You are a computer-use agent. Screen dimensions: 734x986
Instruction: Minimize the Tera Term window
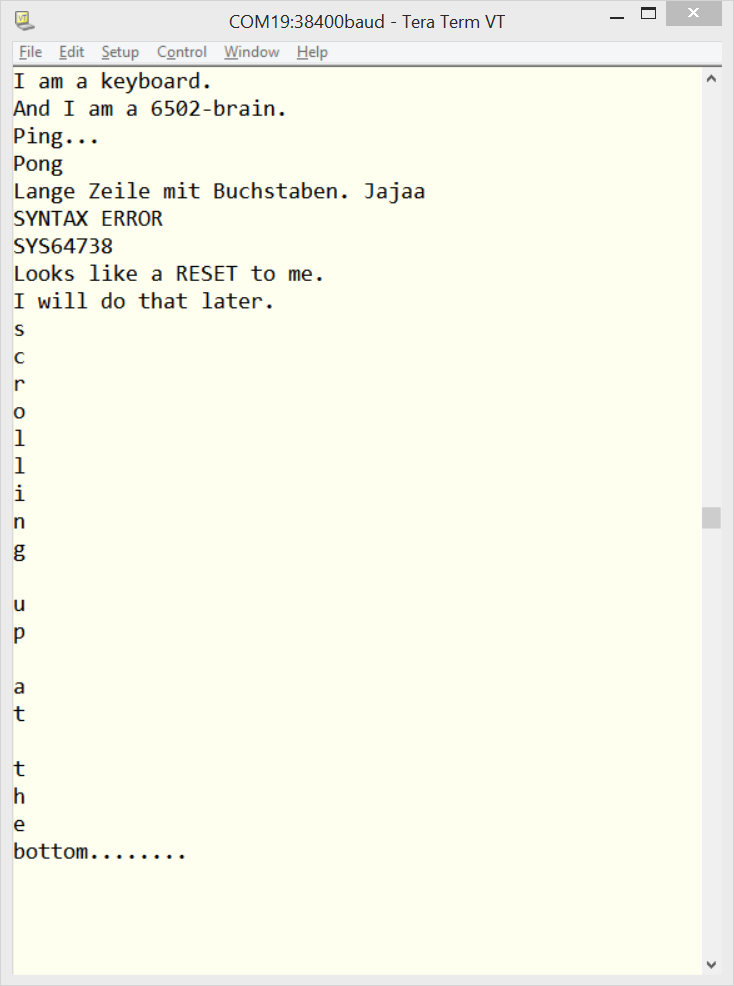click(x=617, y=18)
